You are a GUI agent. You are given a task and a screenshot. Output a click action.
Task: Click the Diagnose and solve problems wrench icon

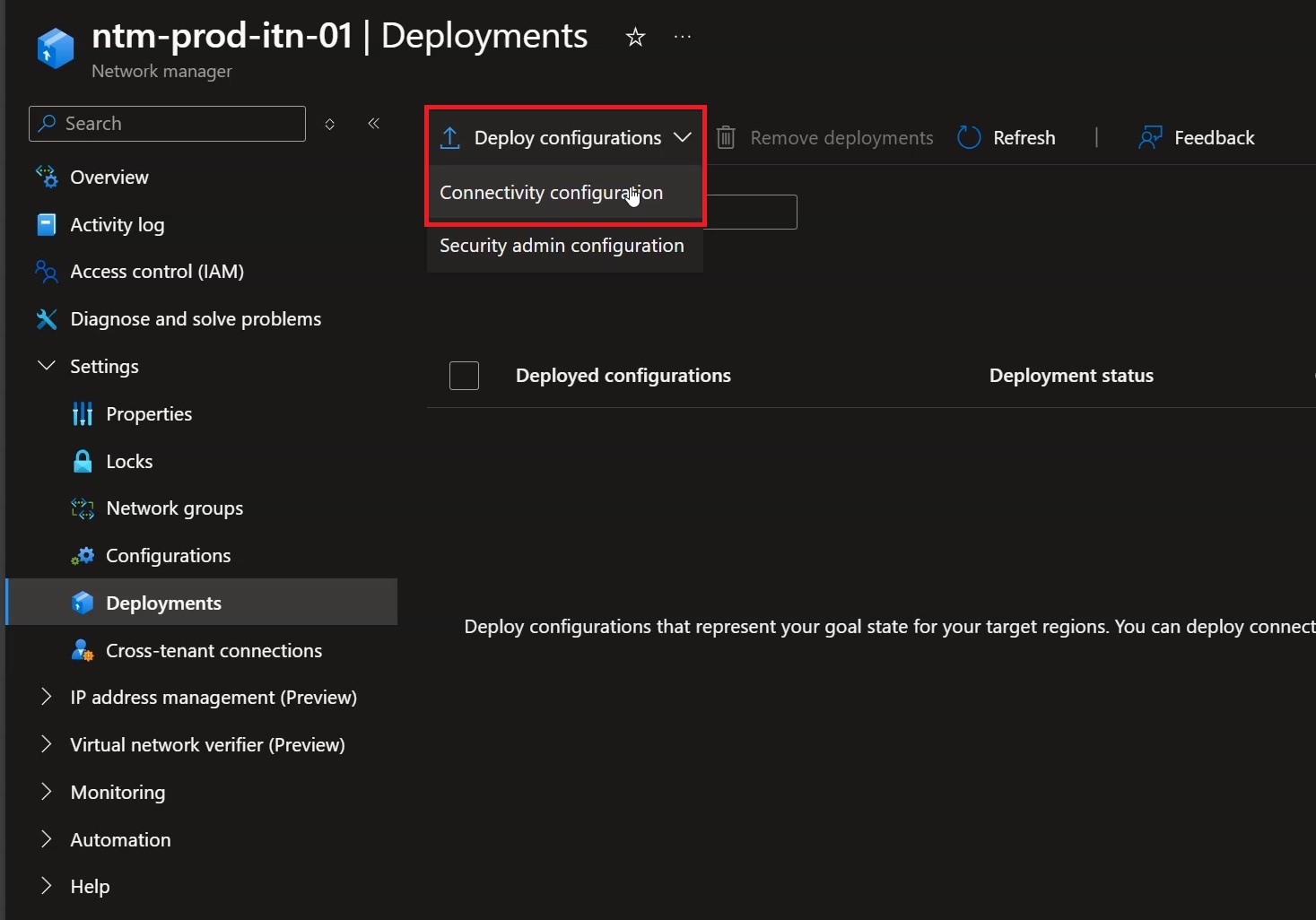click(47, 318)
